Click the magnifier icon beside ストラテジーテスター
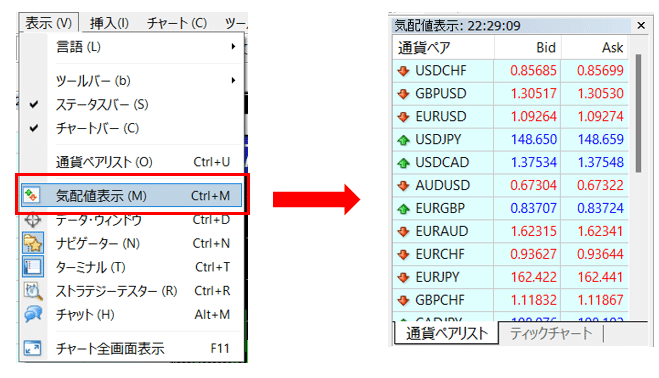Image resolution: width=659 pixels, height=378 pixels. tap(33, 291)
